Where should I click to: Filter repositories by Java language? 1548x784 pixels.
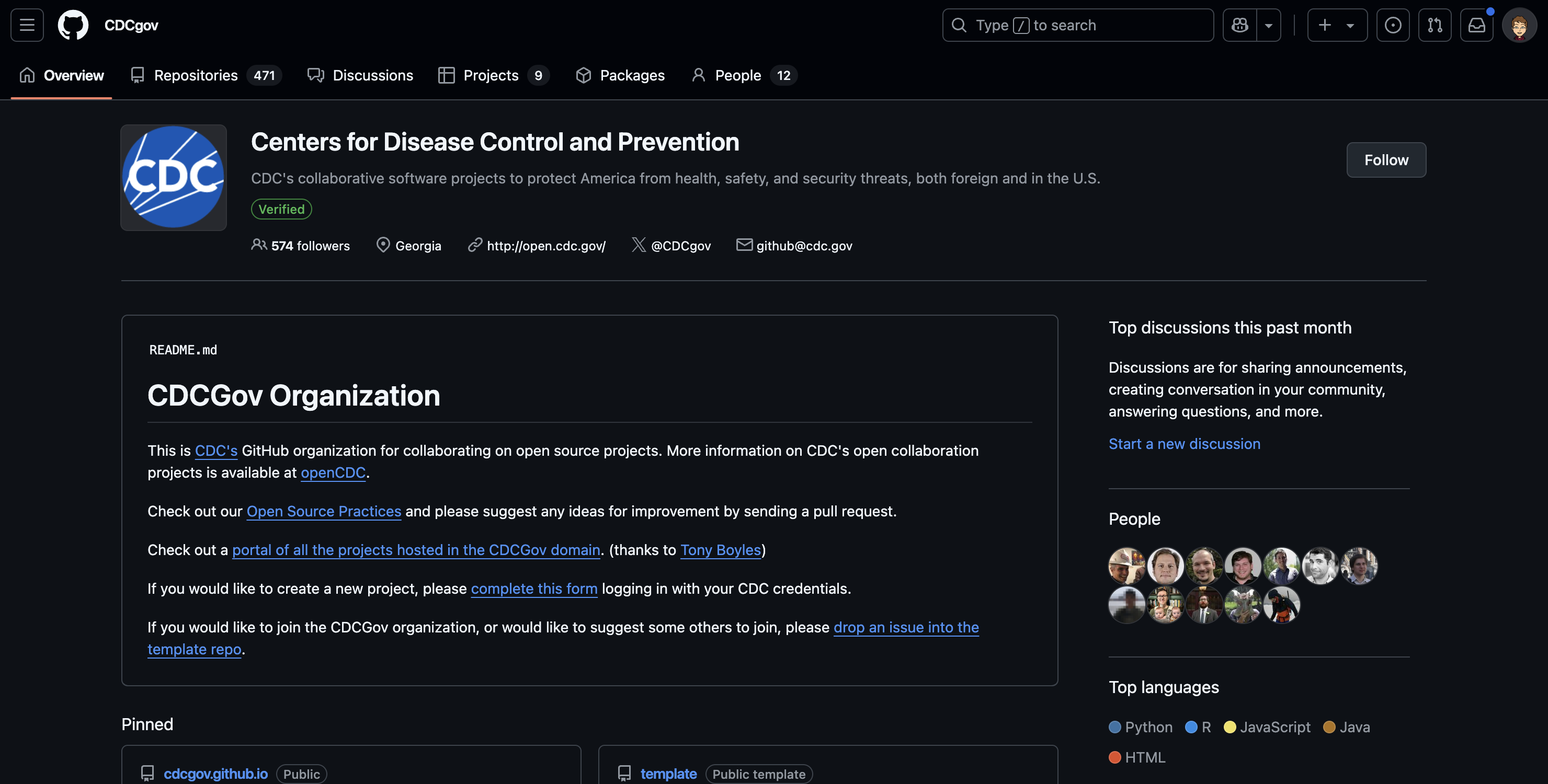[1346, 727]
